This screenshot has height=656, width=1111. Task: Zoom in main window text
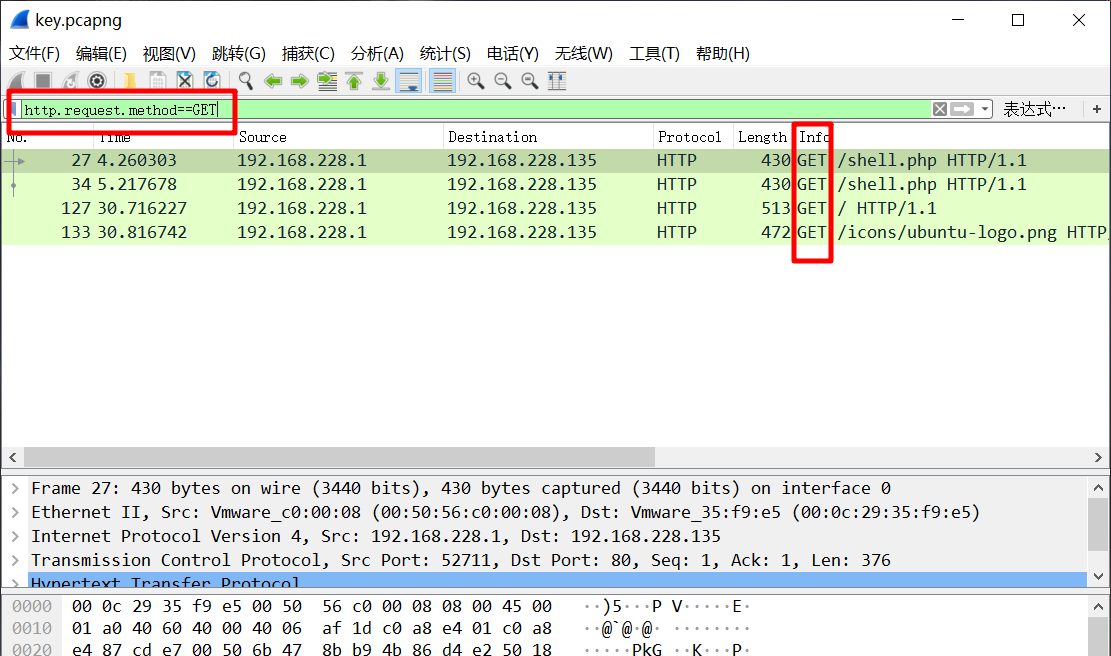(475, 81)
